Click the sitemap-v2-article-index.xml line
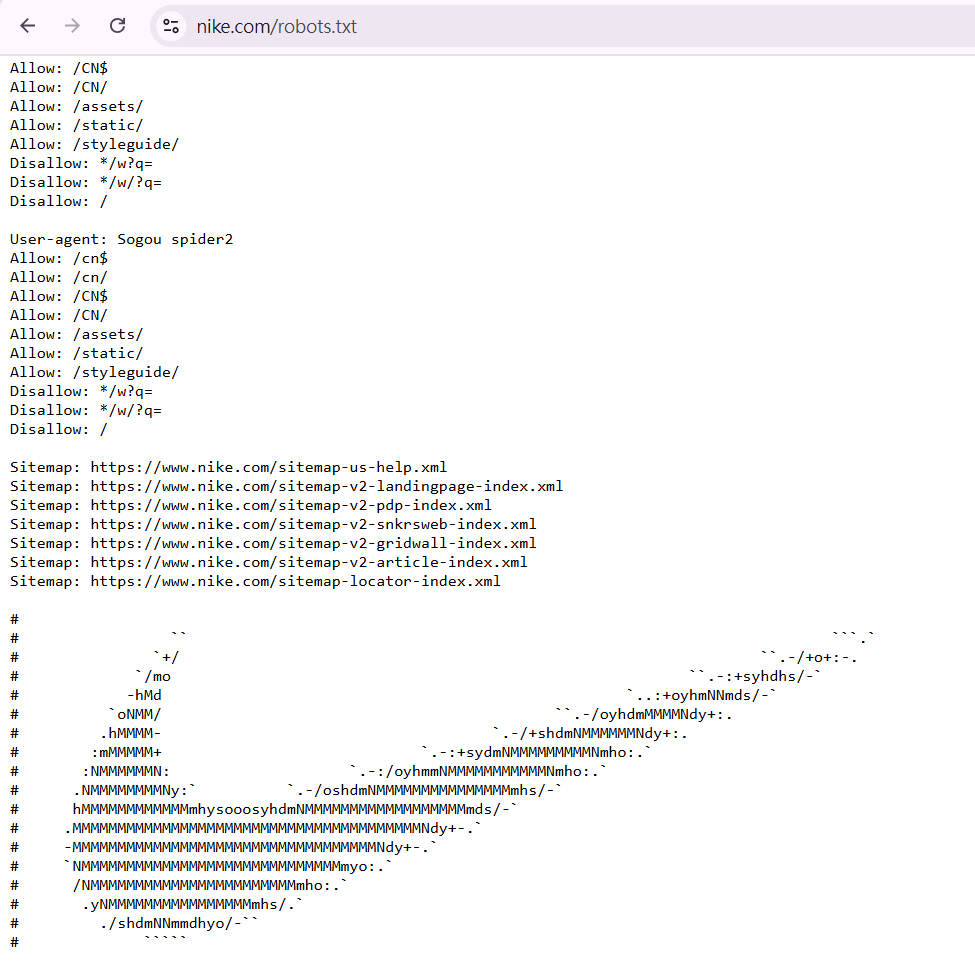Screen dimensions: 975x962 click(269, 562)
